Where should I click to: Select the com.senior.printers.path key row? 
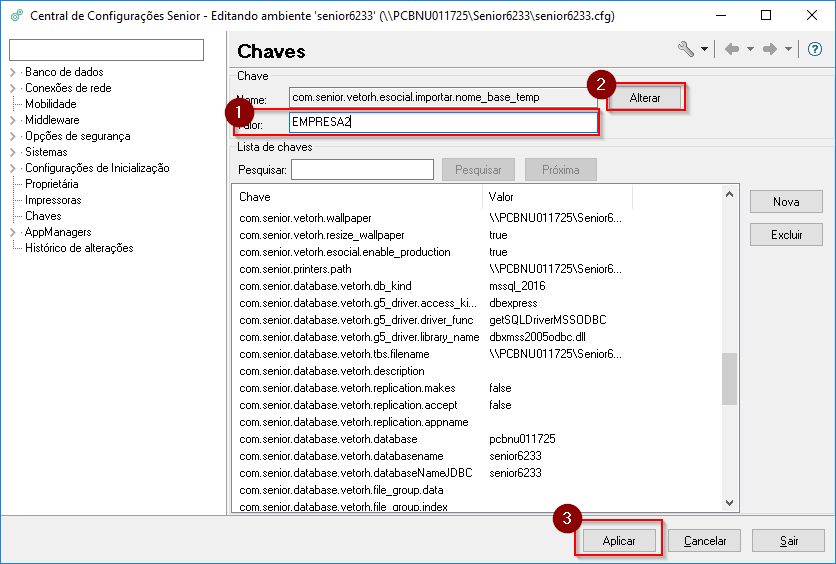coord(295,269)
